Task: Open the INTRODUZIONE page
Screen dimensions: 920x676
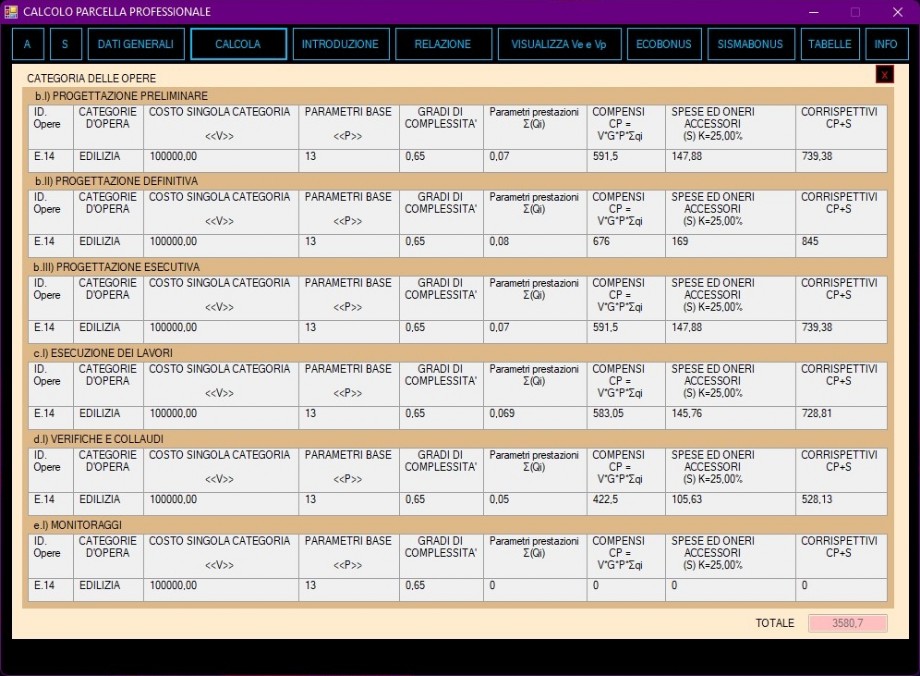Action: click(341, 44)
